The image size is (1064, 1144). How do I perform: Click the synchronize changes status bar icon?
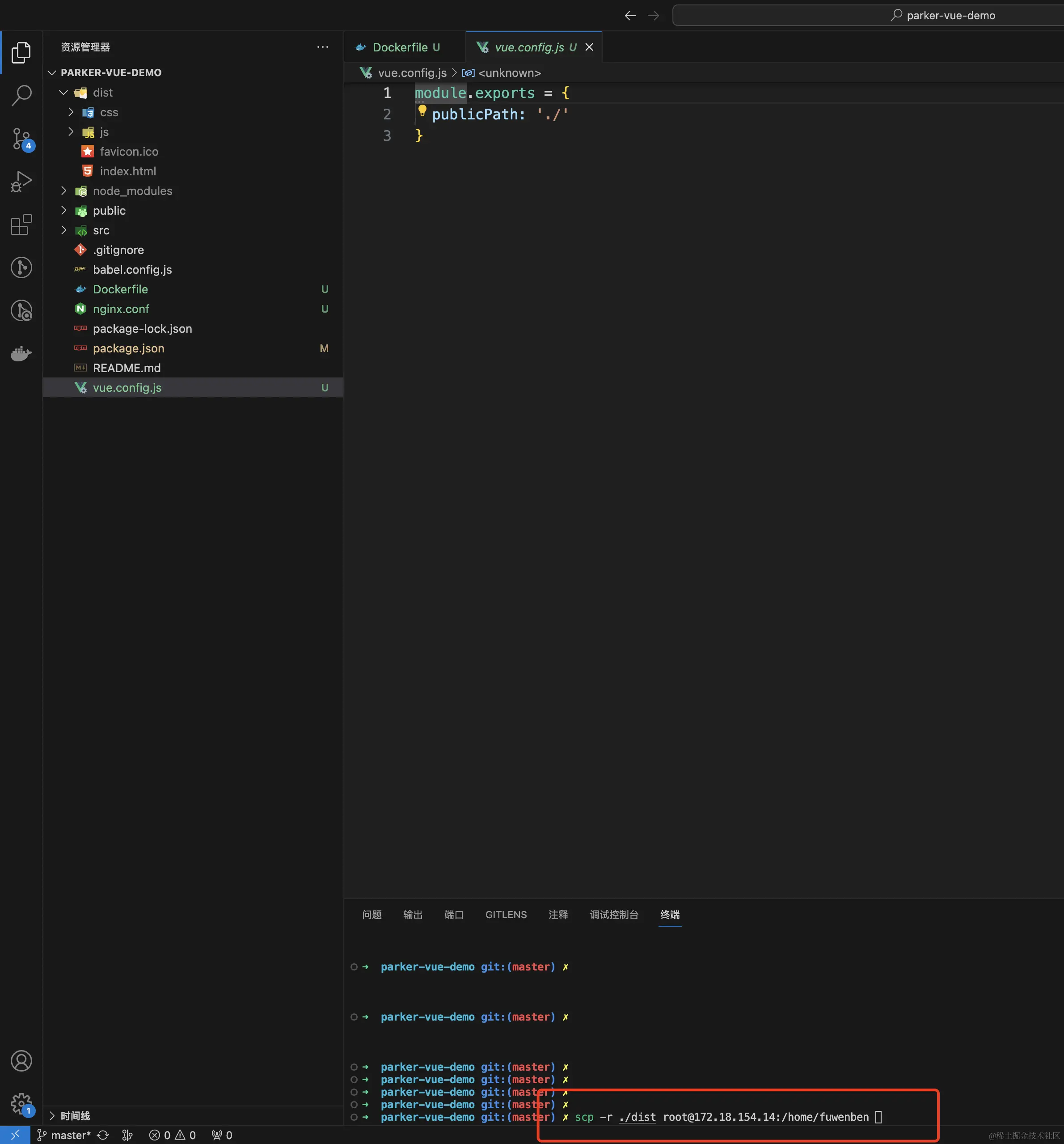[x=103, y=1135]
